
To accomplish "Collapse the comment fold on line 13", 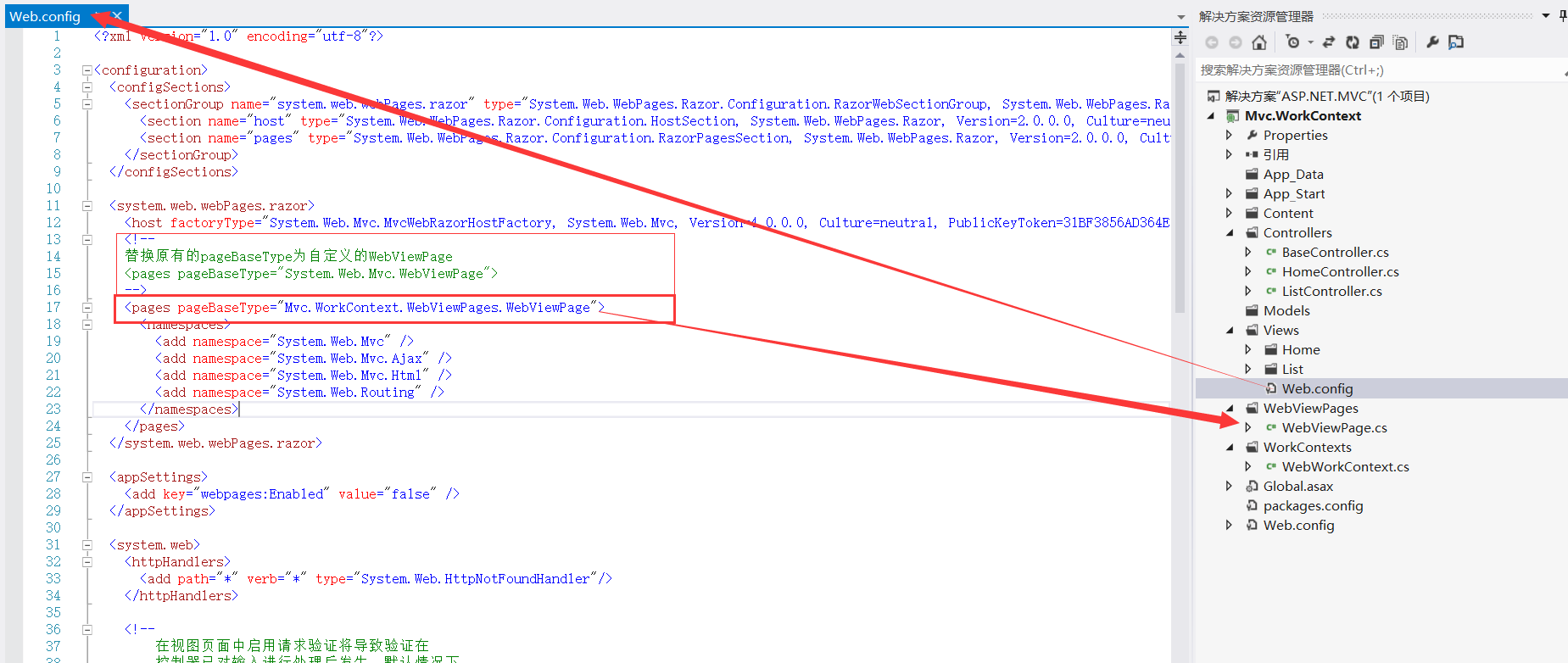I will 86,240.
